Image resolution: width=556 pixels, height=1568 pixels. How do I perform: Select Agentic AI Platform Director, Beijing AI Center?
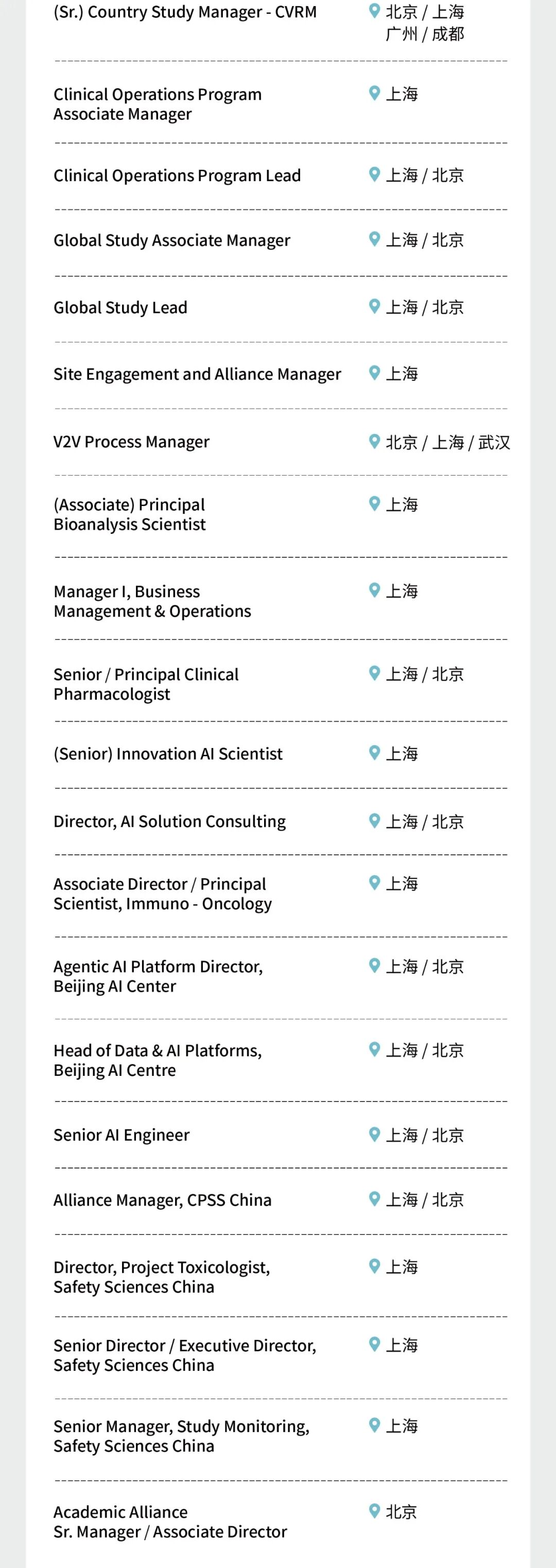click(x=159, y=977)
